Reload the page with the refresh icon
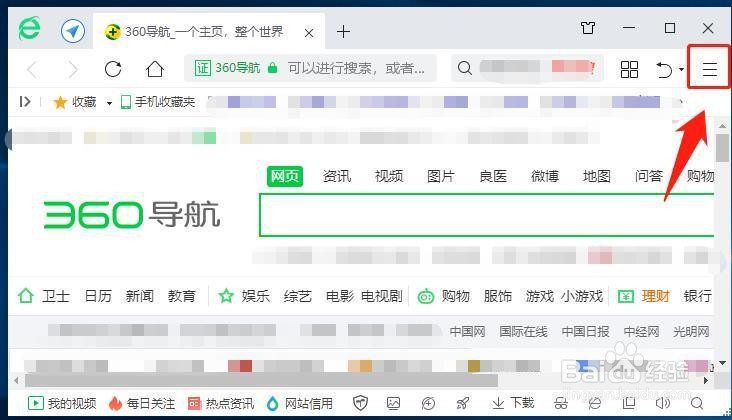 (x=113, y=69)
